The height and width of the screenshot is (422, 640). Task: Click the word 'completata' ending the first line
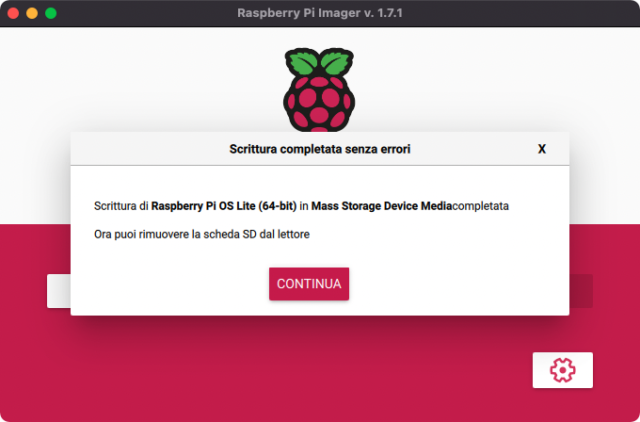pyautogui.click(x=480, y=206)
